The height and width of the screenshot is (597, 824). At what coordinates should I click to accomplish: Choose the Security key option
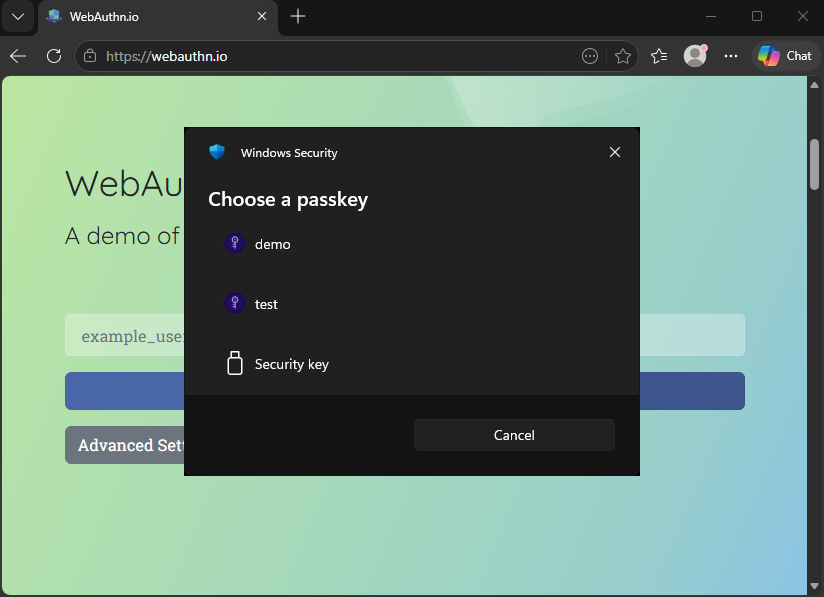pos(411,364)
